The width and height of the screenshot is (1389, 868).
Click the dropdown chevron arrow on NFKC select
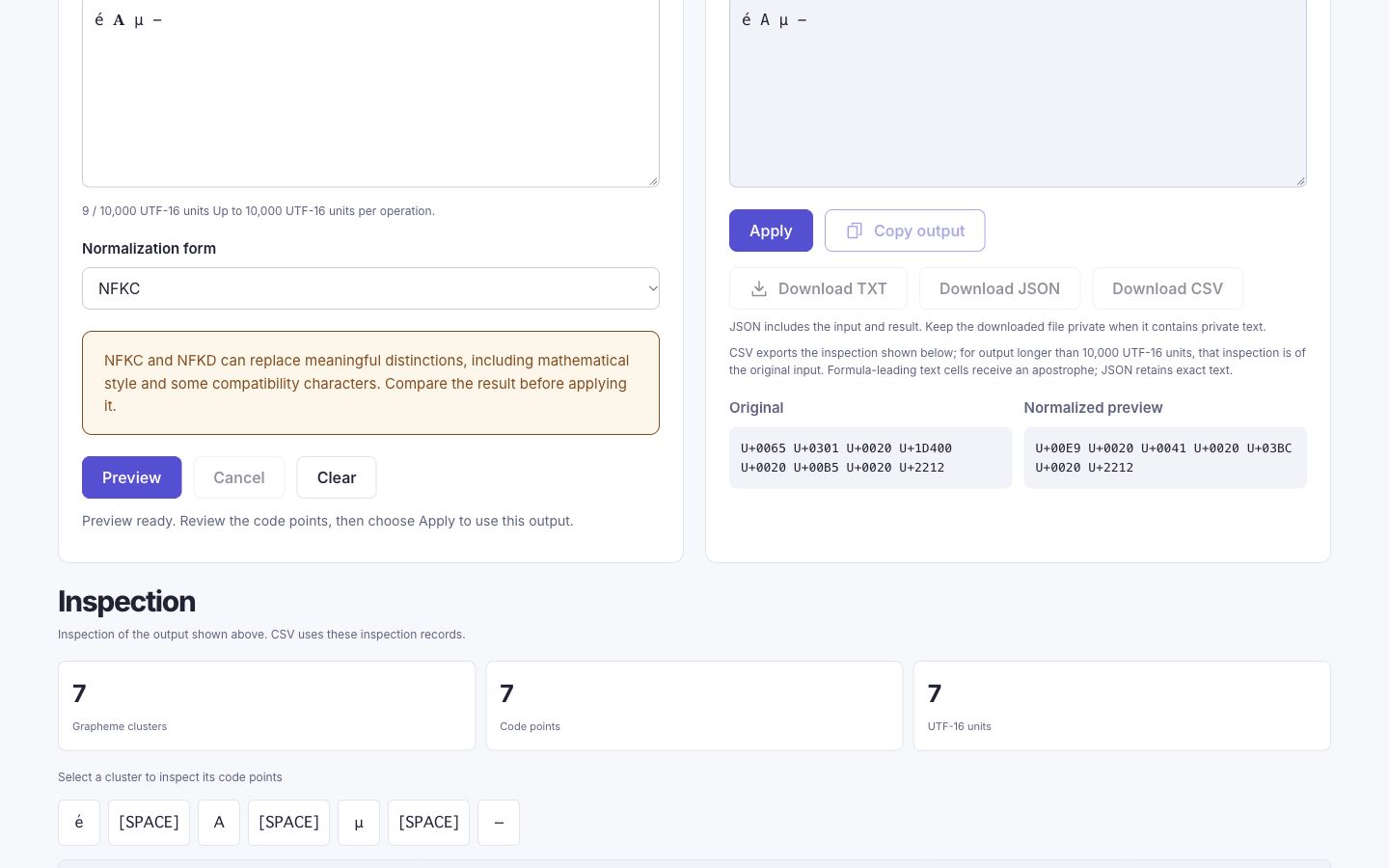(x=652, y=288)
